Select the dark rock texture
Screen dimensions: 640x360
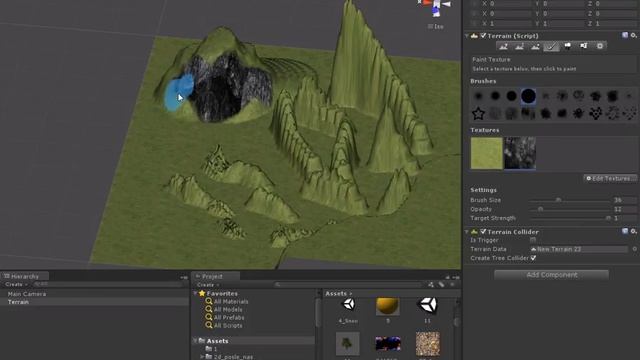click(520, 153)
